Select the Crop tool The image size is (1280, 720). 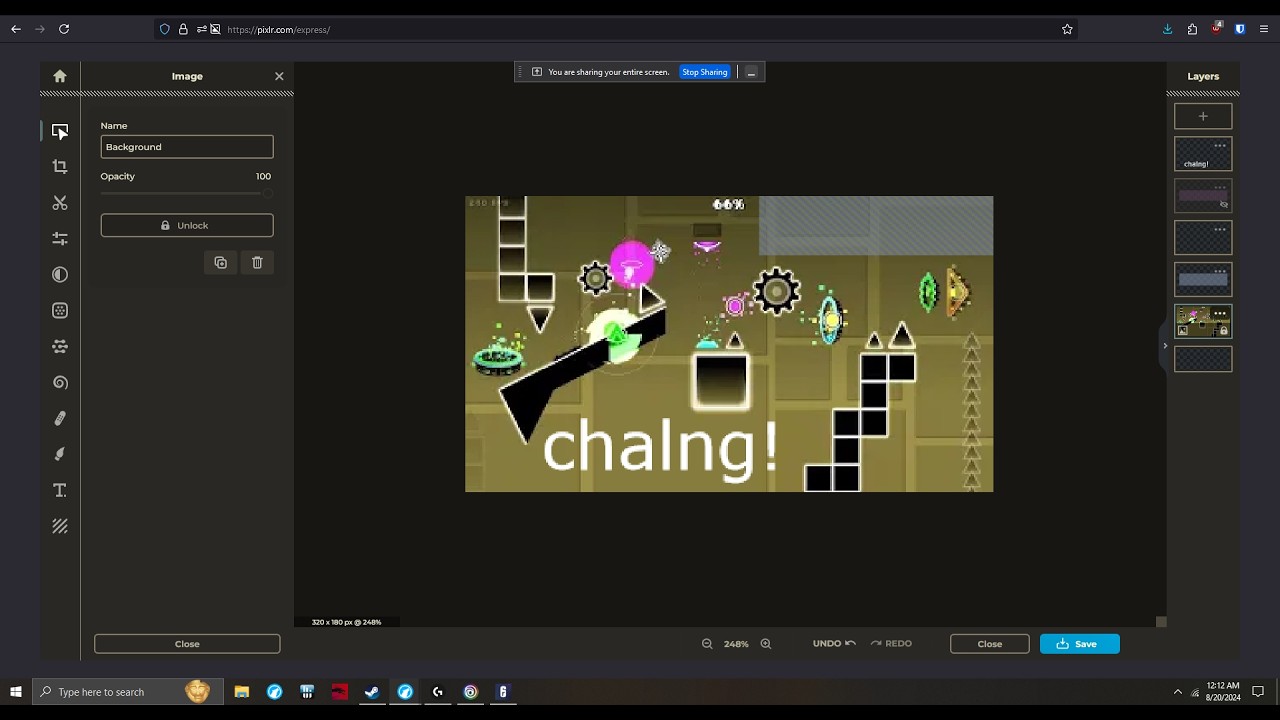(60, 167)
